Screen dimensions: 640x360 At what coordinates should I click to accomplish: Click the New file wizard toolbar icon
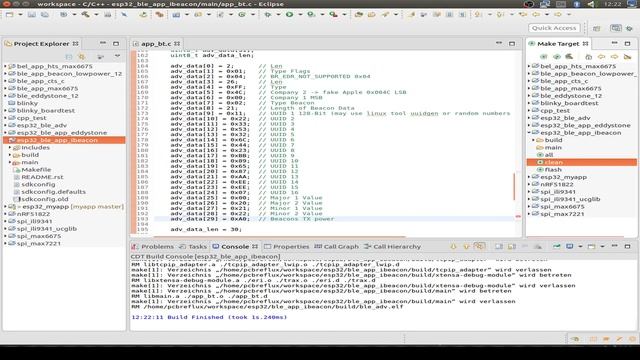pos(9,15)
